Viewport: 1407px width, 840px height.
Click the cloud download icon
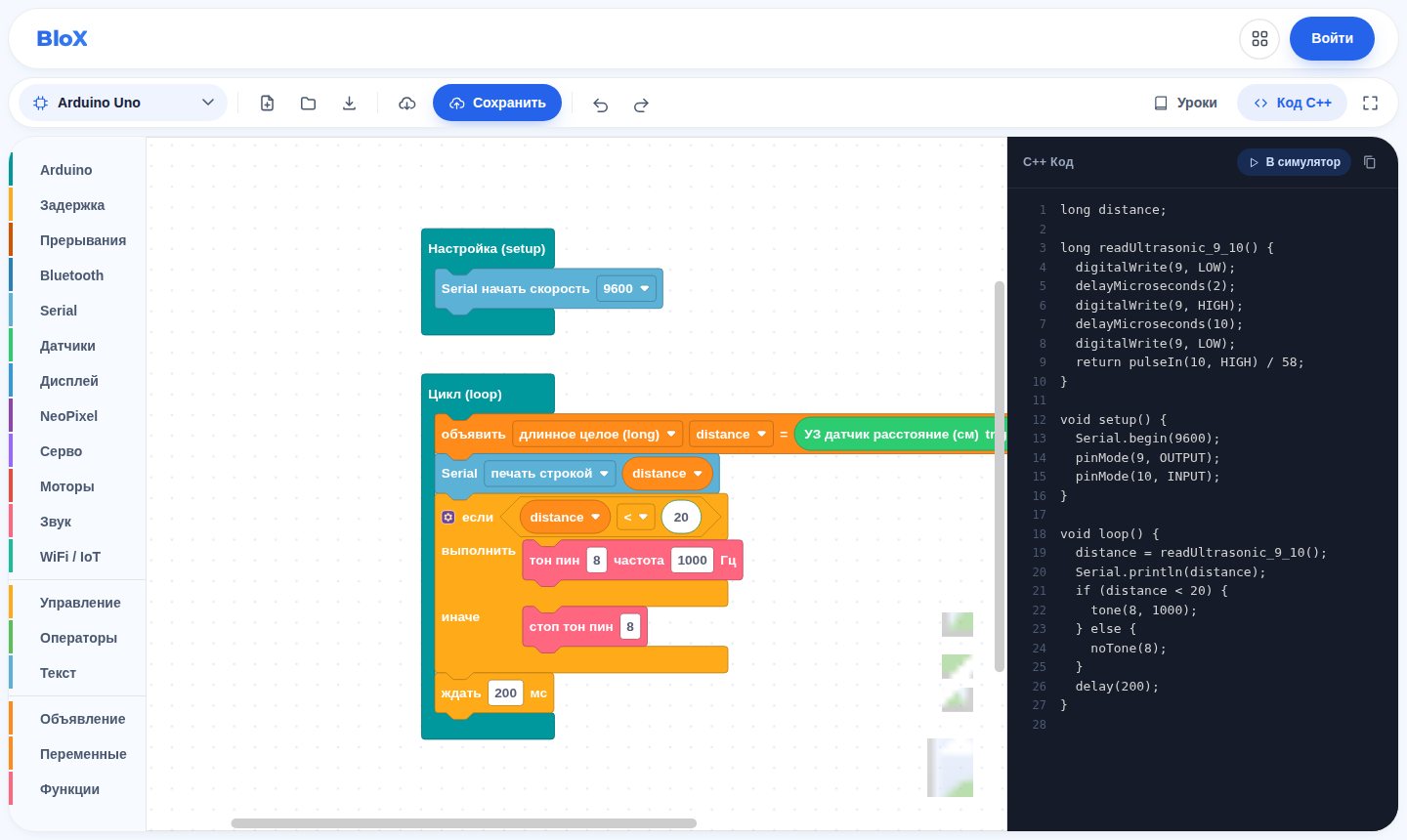(407, 103)
